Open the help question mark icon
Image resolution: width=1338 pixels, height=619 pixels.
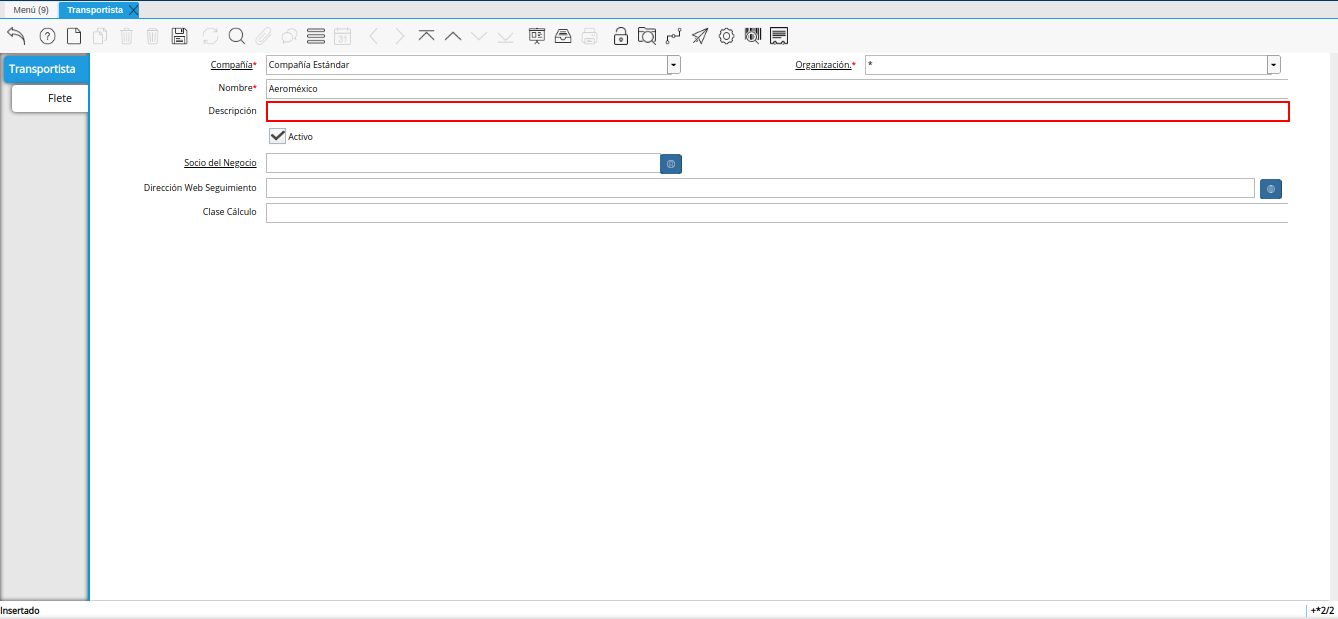point(47,36)
